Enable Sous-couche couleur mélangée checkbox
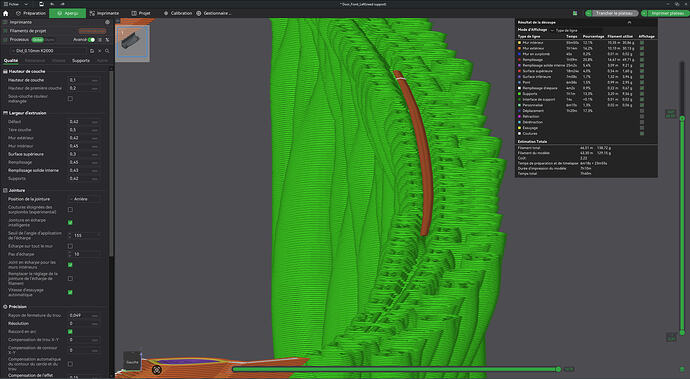Image resolution: width=690 pixels, height=379 pixels. tap(70, 99)
